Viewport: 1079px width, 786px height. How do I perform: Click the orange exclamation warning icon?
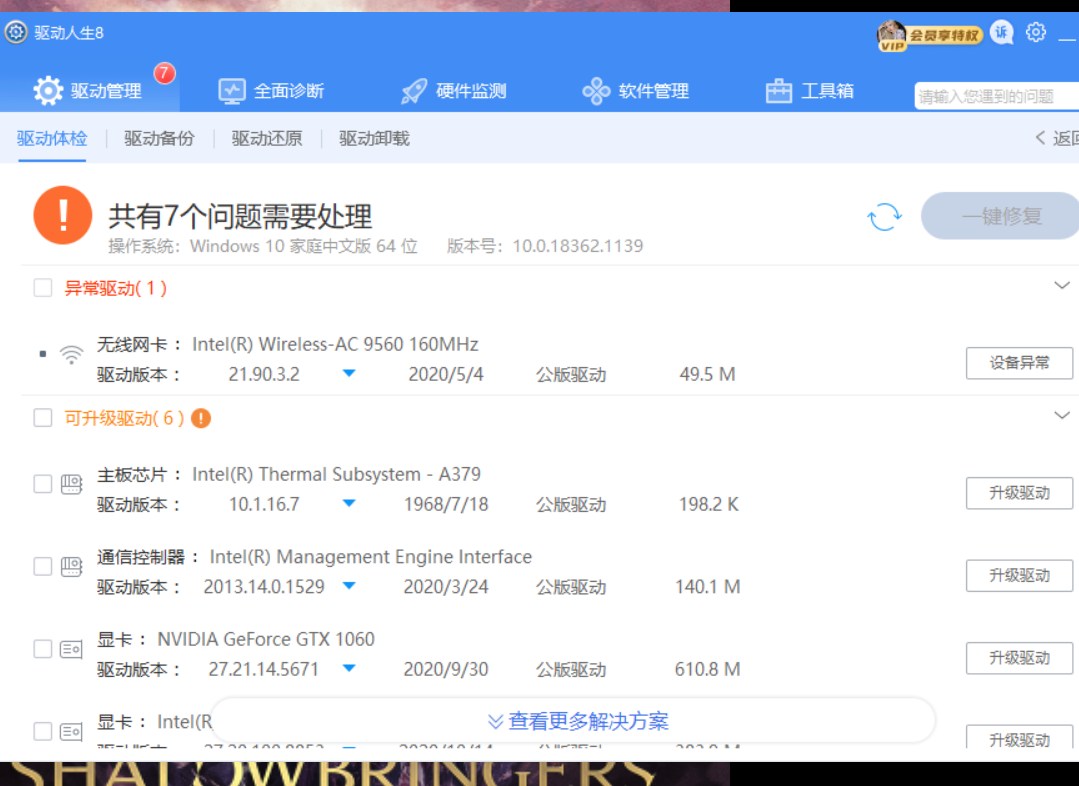point(63,215)
